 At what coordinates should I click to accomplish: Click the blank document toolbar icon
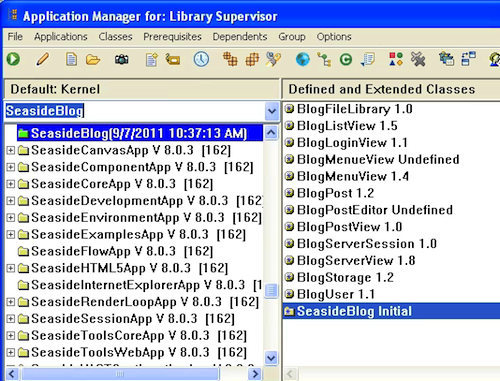71,60
